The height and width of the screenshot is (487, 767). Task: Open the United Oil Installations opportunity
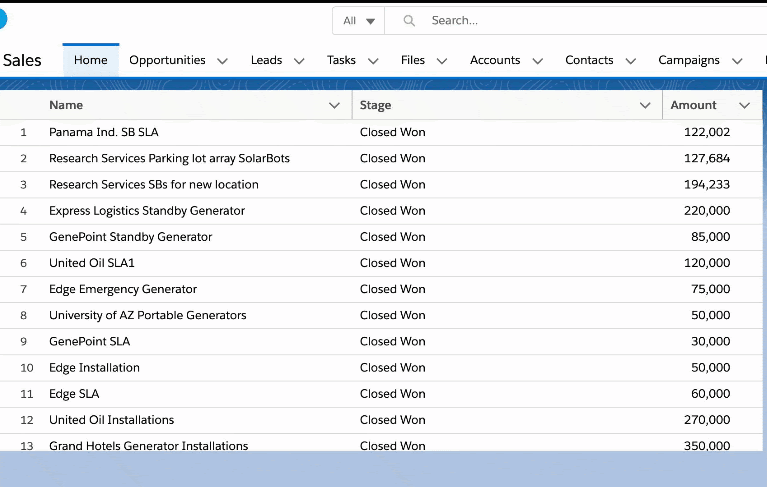[111, 420]
